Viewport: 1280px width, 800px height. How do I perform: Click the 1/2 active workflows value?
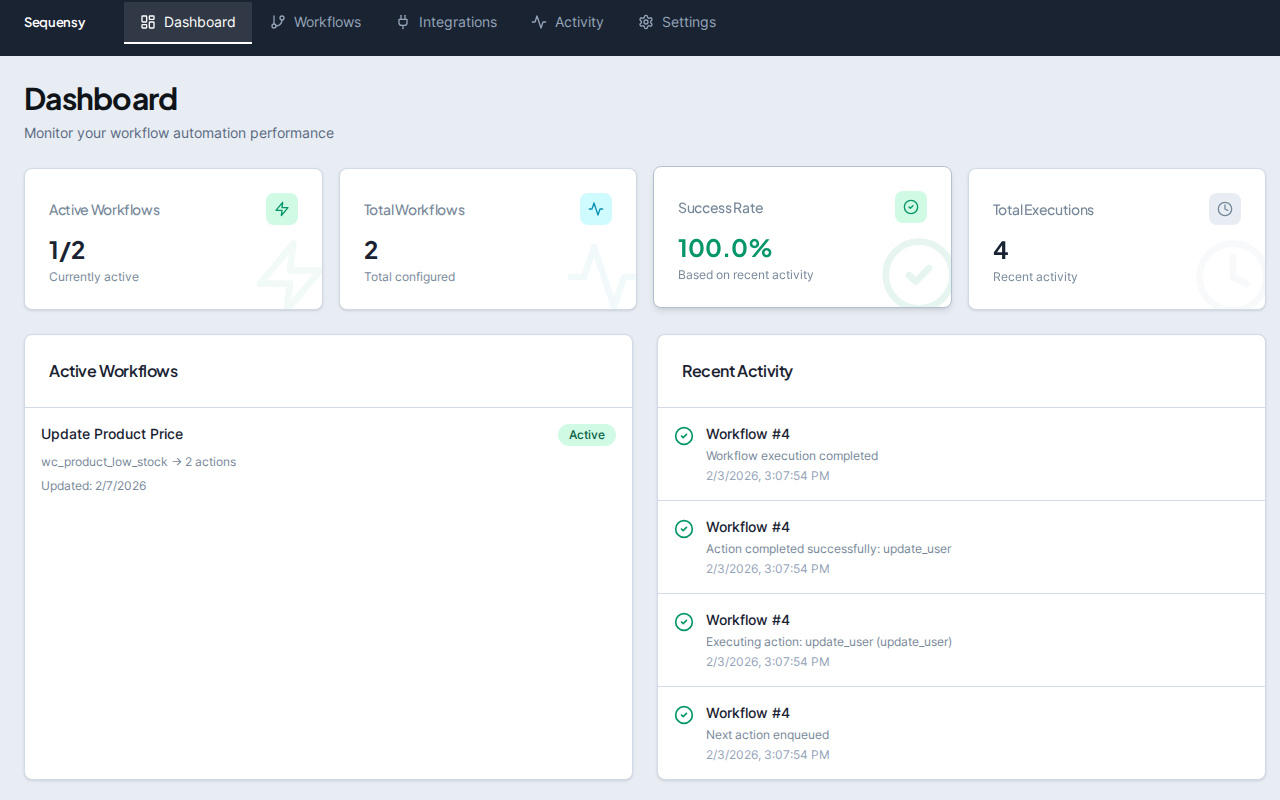point(67,250)
